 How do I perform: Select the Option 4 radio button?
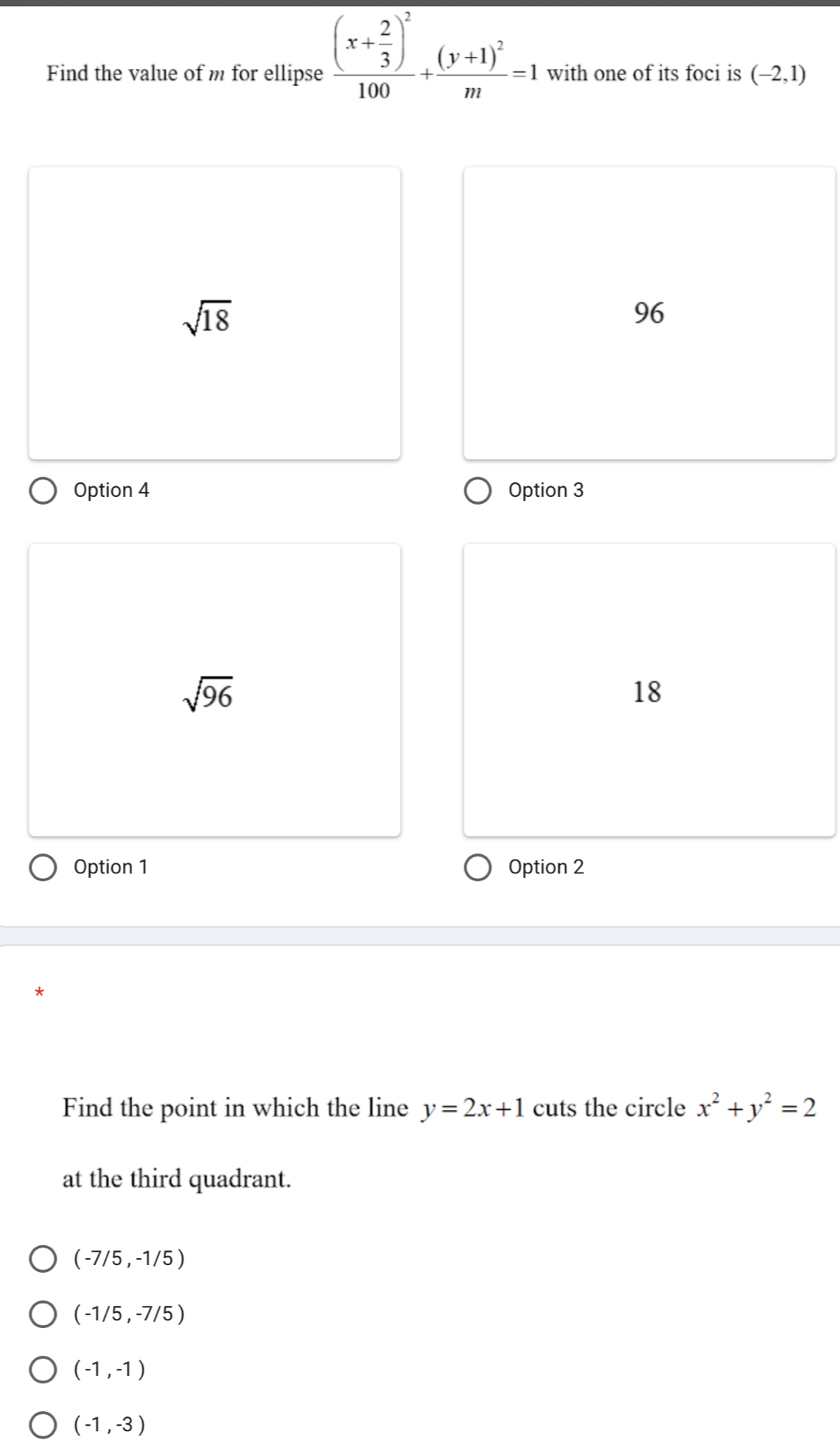pyautogui.click(x=43, y=491)
